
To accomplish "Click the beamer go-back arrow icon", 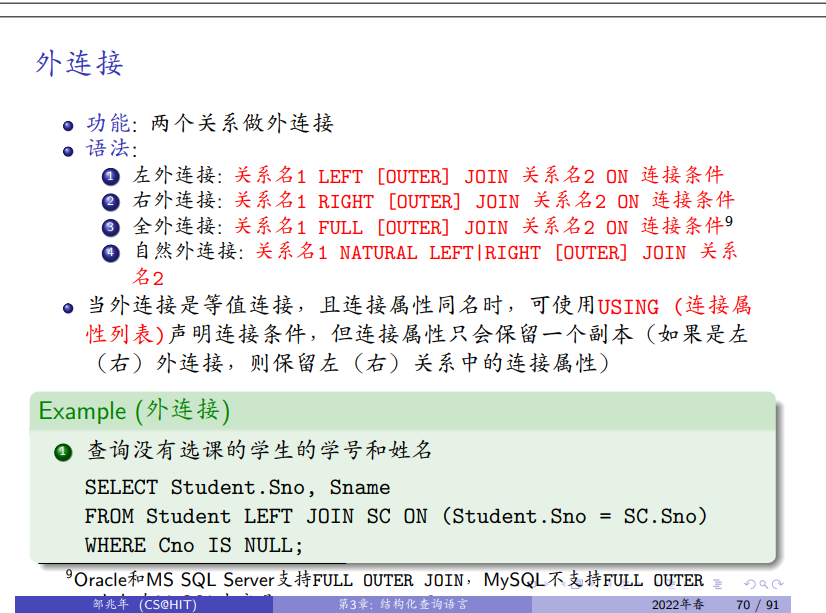I will (750, 584).
